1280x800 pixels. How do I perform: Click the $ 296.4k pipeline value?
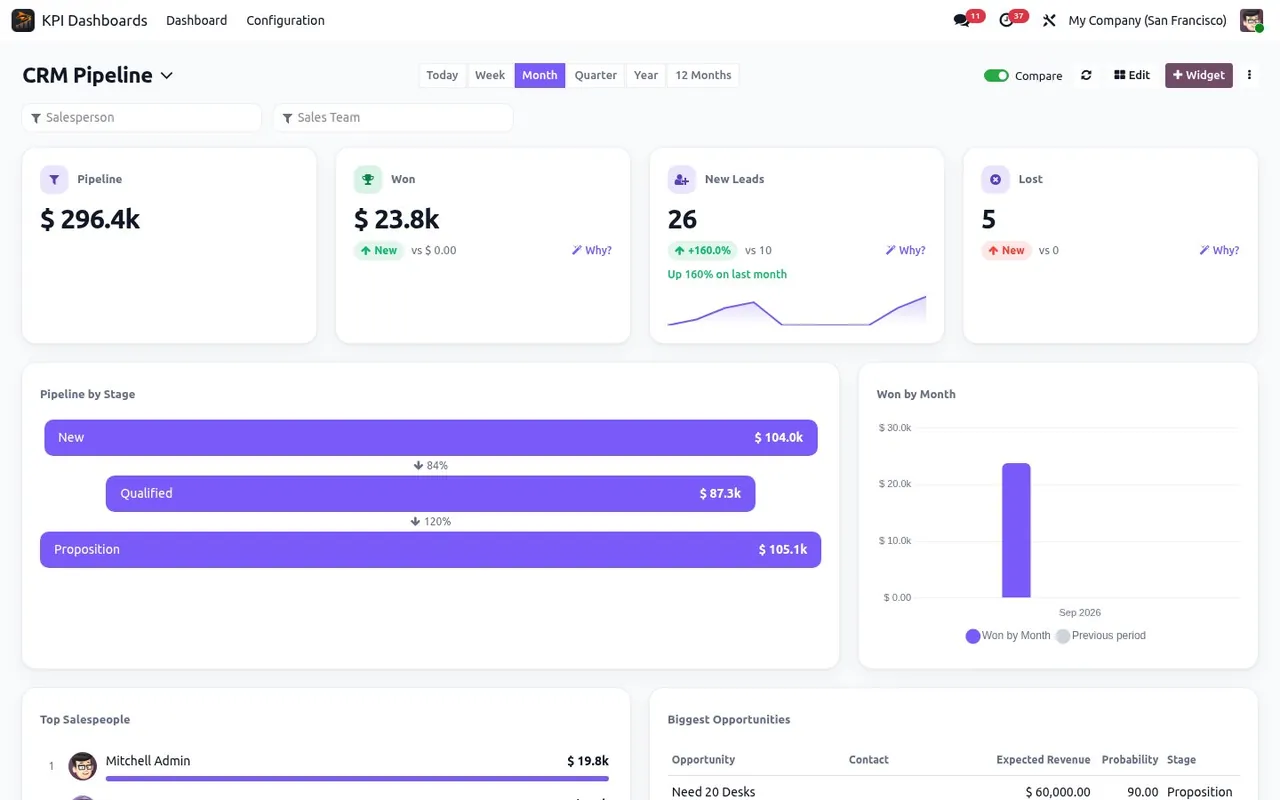(x=90, y=220)
